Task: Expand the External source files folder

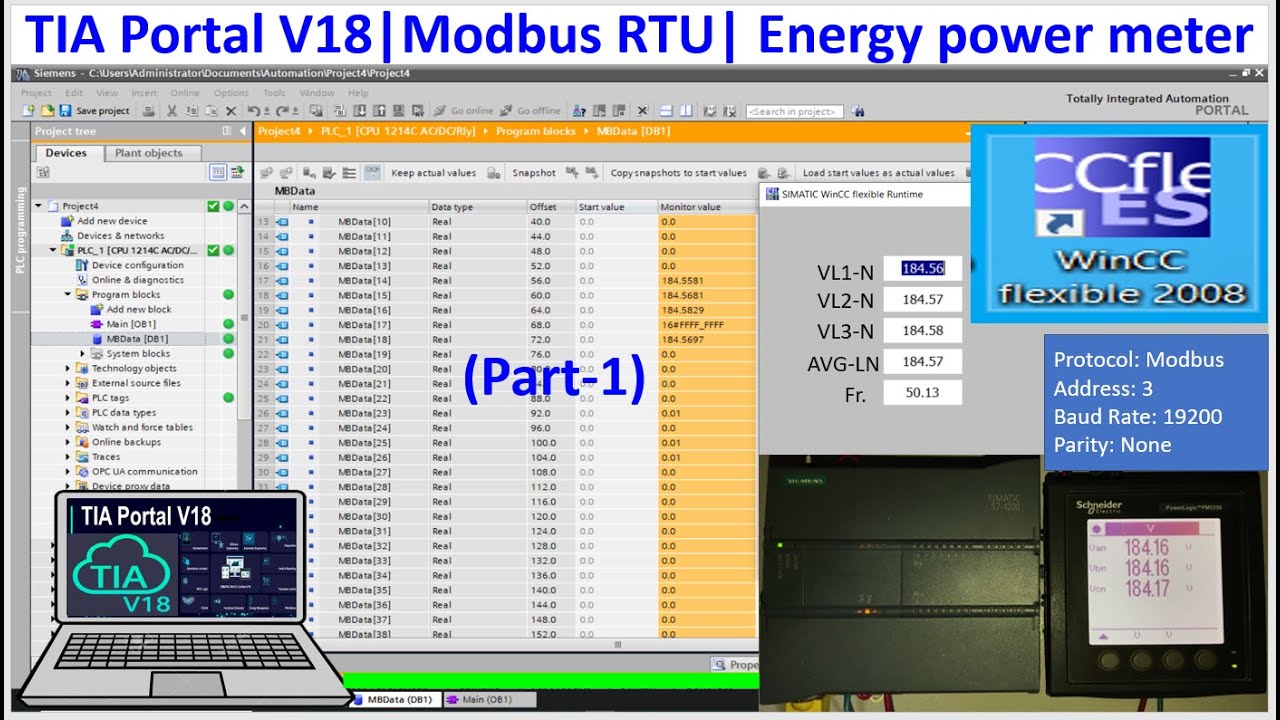Action: [68, 383]
